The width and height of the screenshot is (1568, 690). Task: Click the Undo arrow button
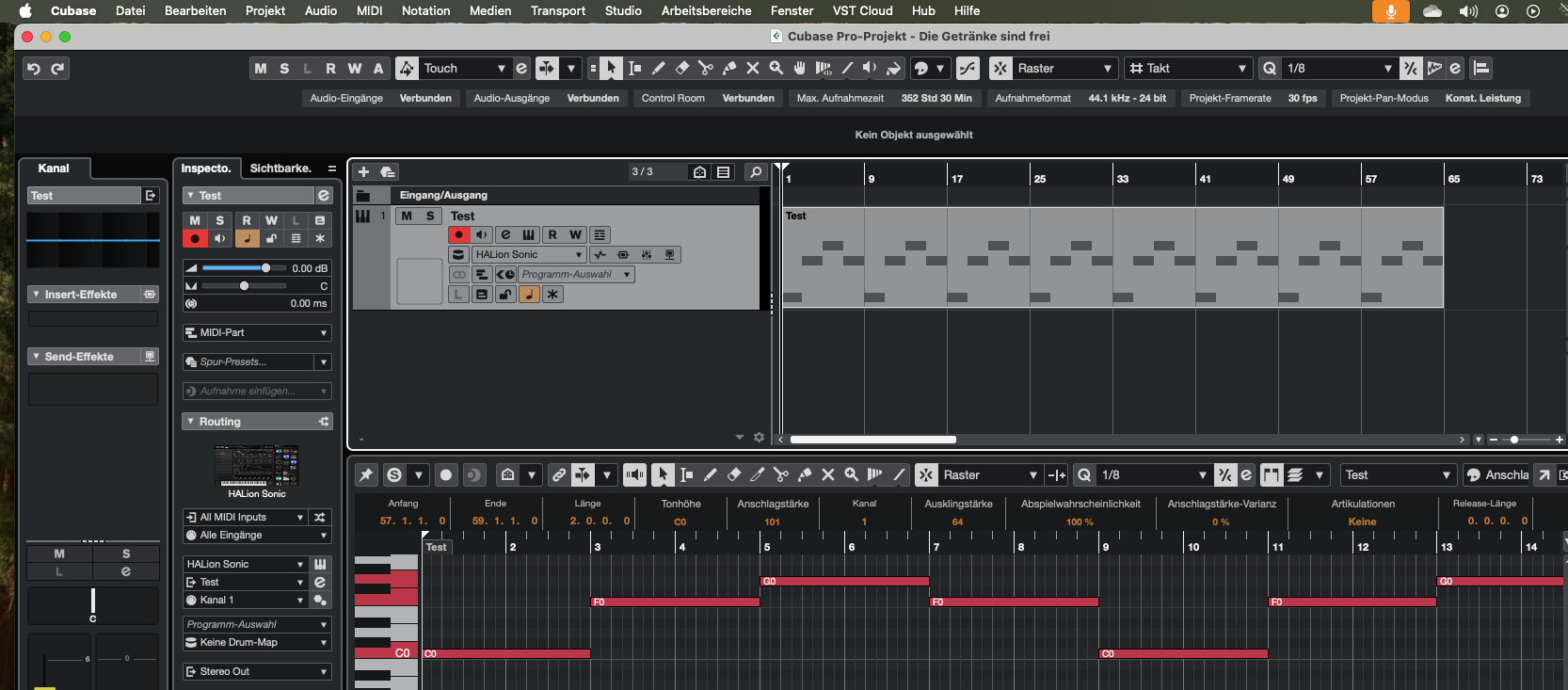(x=34, y=68)
